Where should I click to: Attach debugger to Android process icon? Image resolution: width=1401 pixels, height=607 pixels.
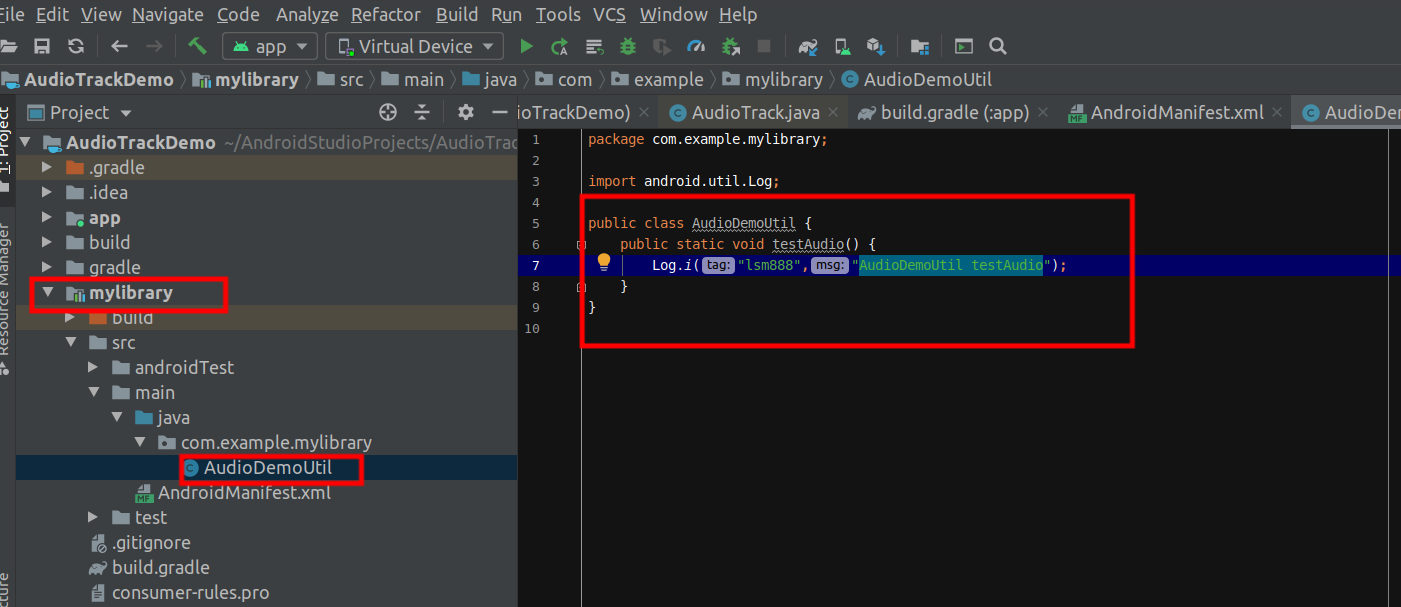731,46
